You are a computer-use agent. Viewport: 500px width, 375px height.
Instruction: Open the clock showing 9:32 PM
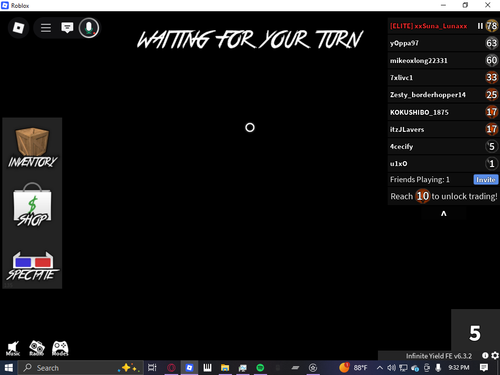(459, 368)
